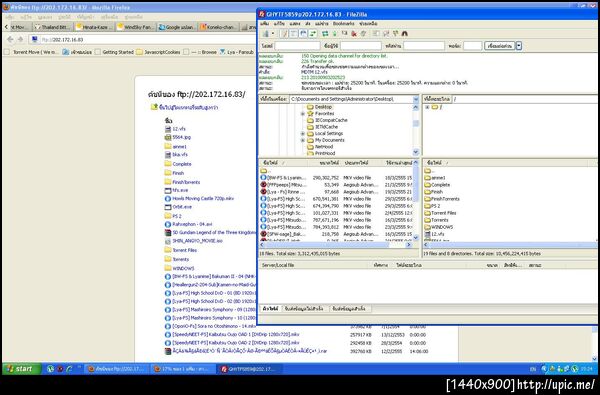Click the Port quickconnect input field
This screenshot has width=600, height=395.
pyautogui.click(x=473, y=46)
